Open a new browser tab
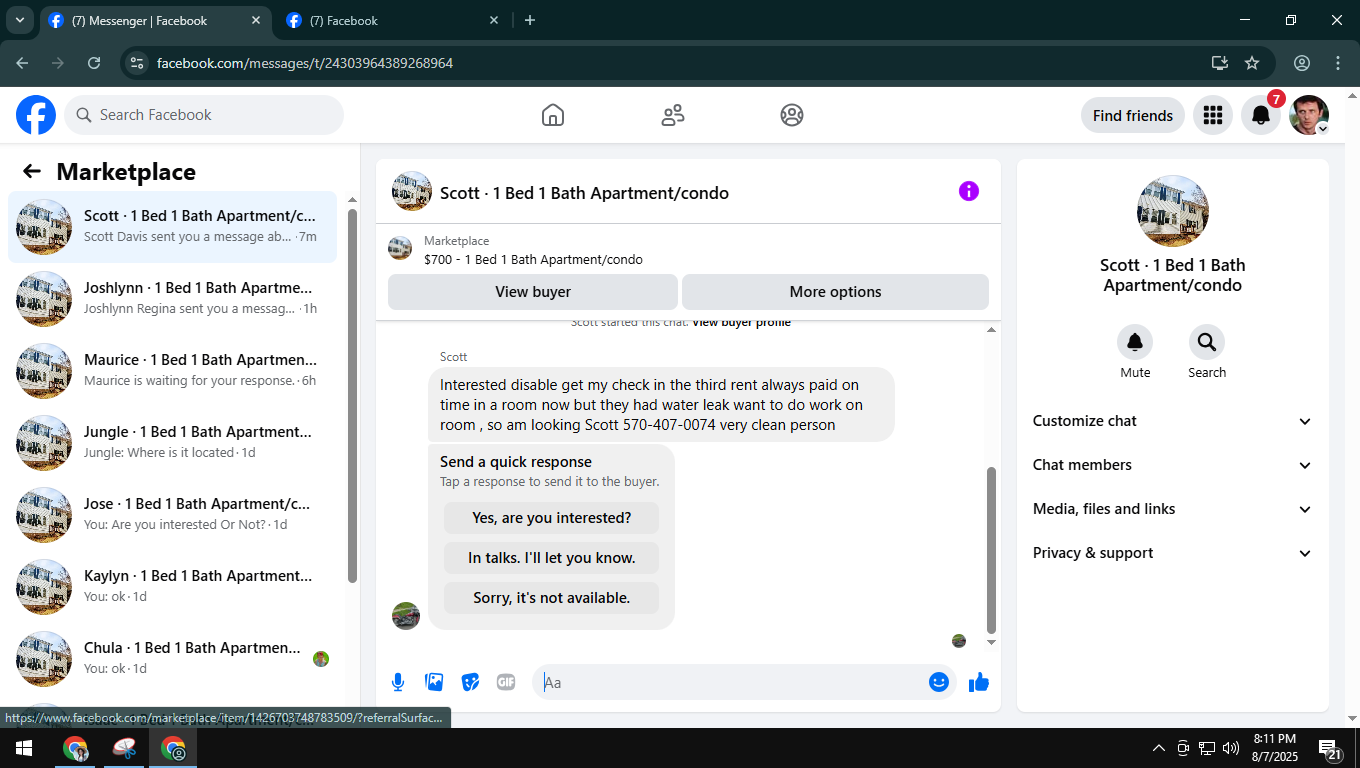 tap(530, 20)
